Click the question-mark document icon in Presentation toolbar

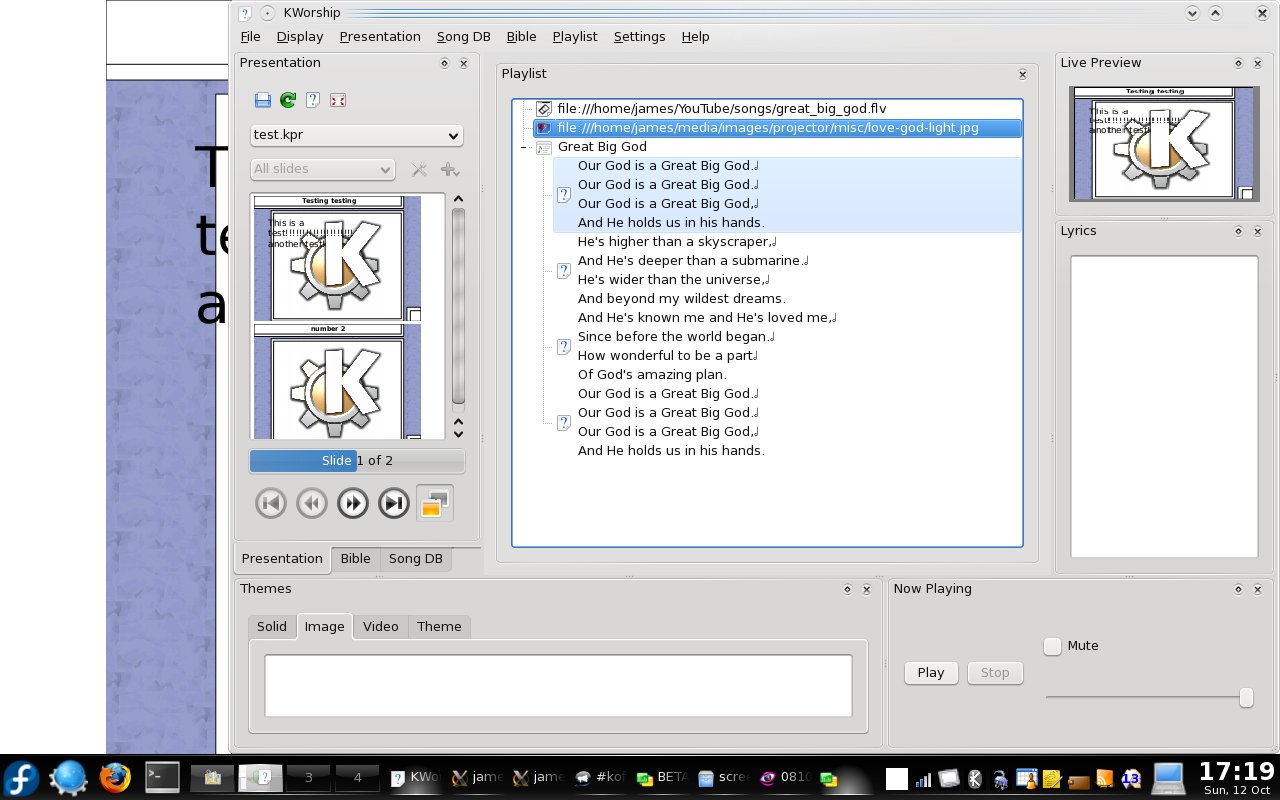pos(313,100)
